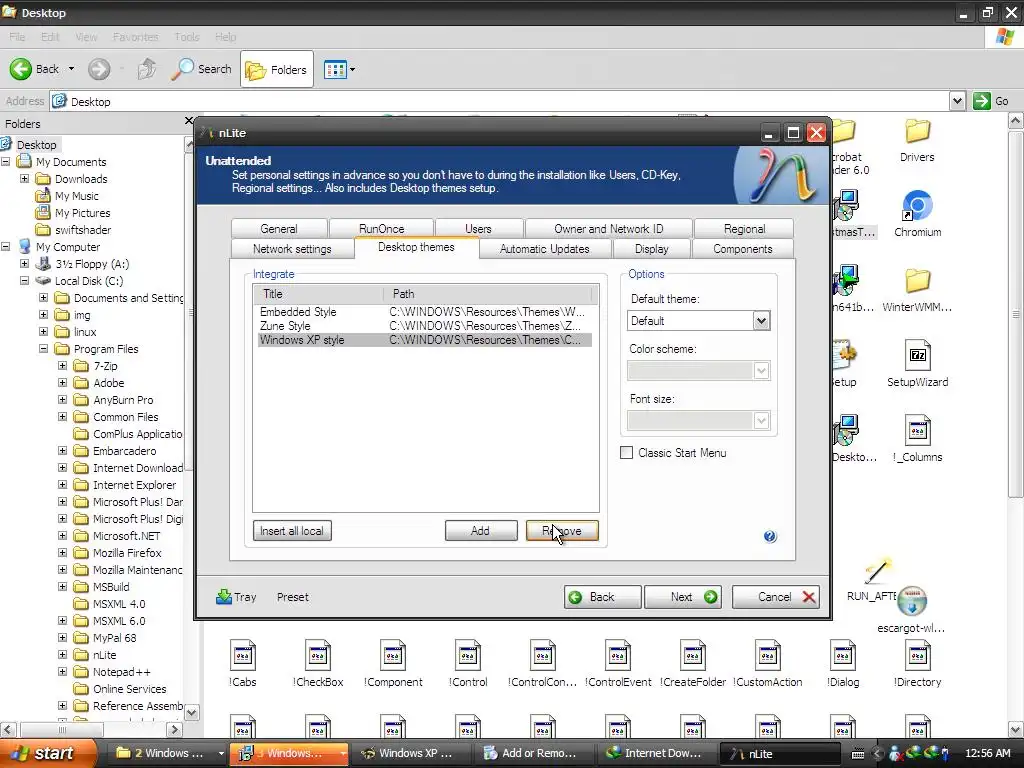Click the Insert all local button
This screenshot has height=768, width=1024.
(x=292, y=531)
